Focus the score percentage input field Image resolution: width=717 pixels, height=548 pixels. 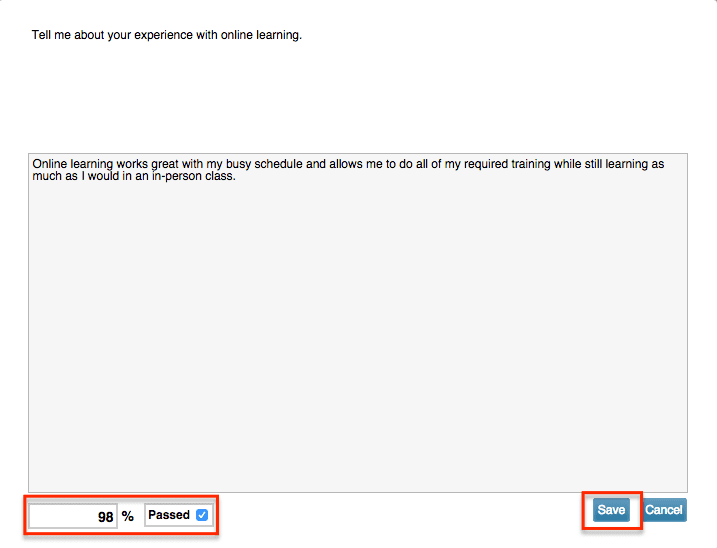(x=73, y=516)
